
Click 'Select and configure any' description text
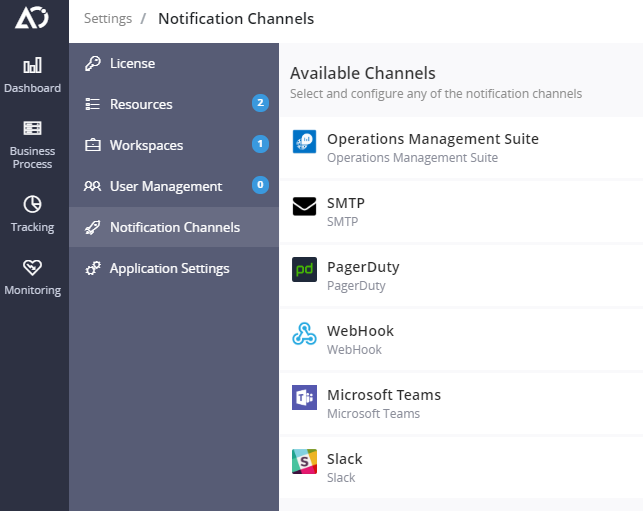(436, 94)
